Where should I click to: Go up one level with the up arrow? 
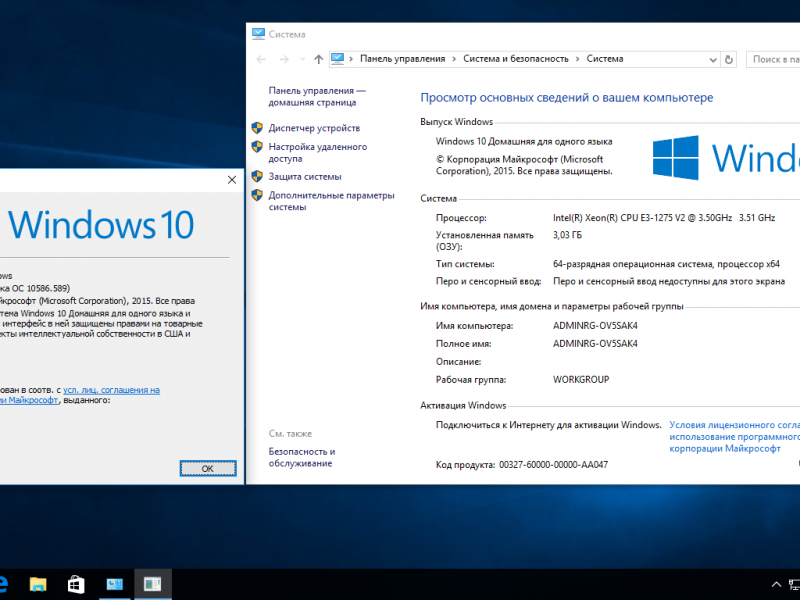(x=318, y=59)
